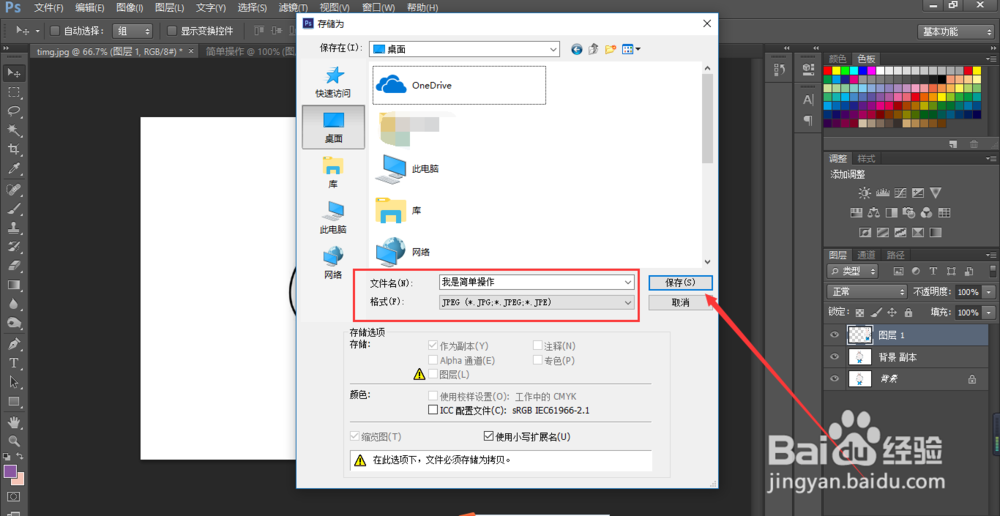
Task: Open the 格式 JPEG format dropdown
Action: (x=536, y=302)
